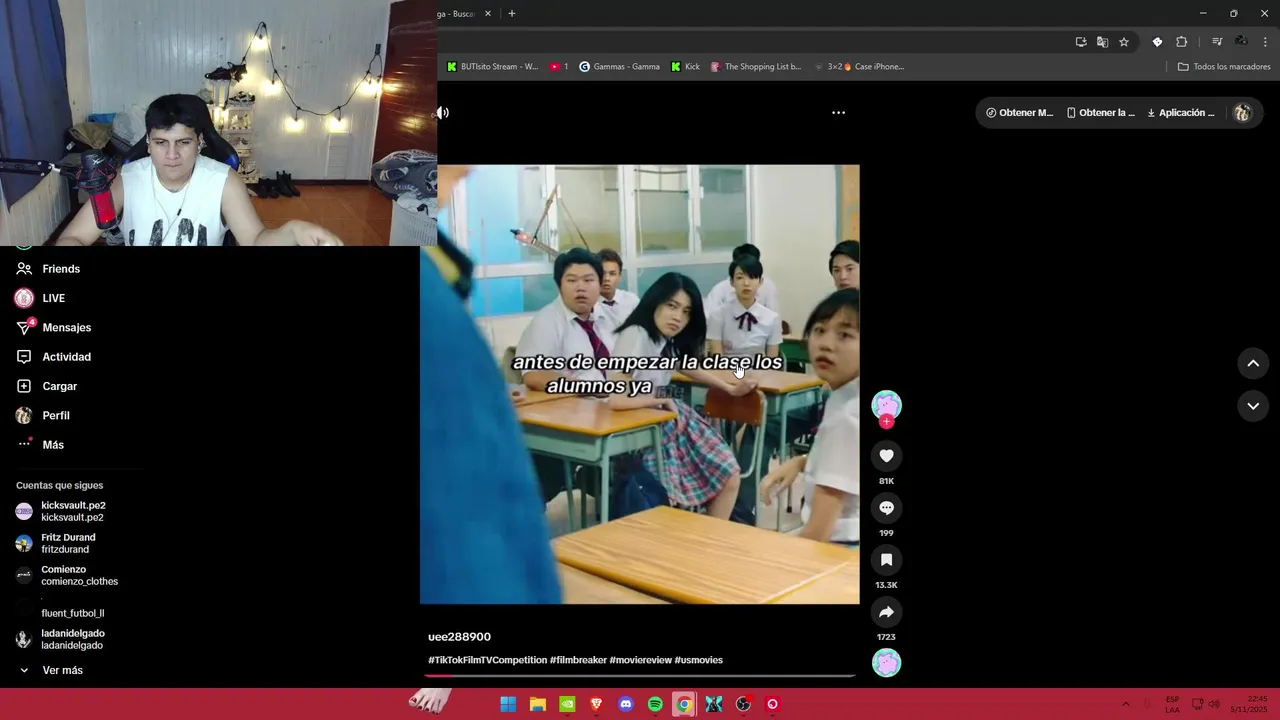Open the Gammas - Gamma bookmark

[619, 67]
